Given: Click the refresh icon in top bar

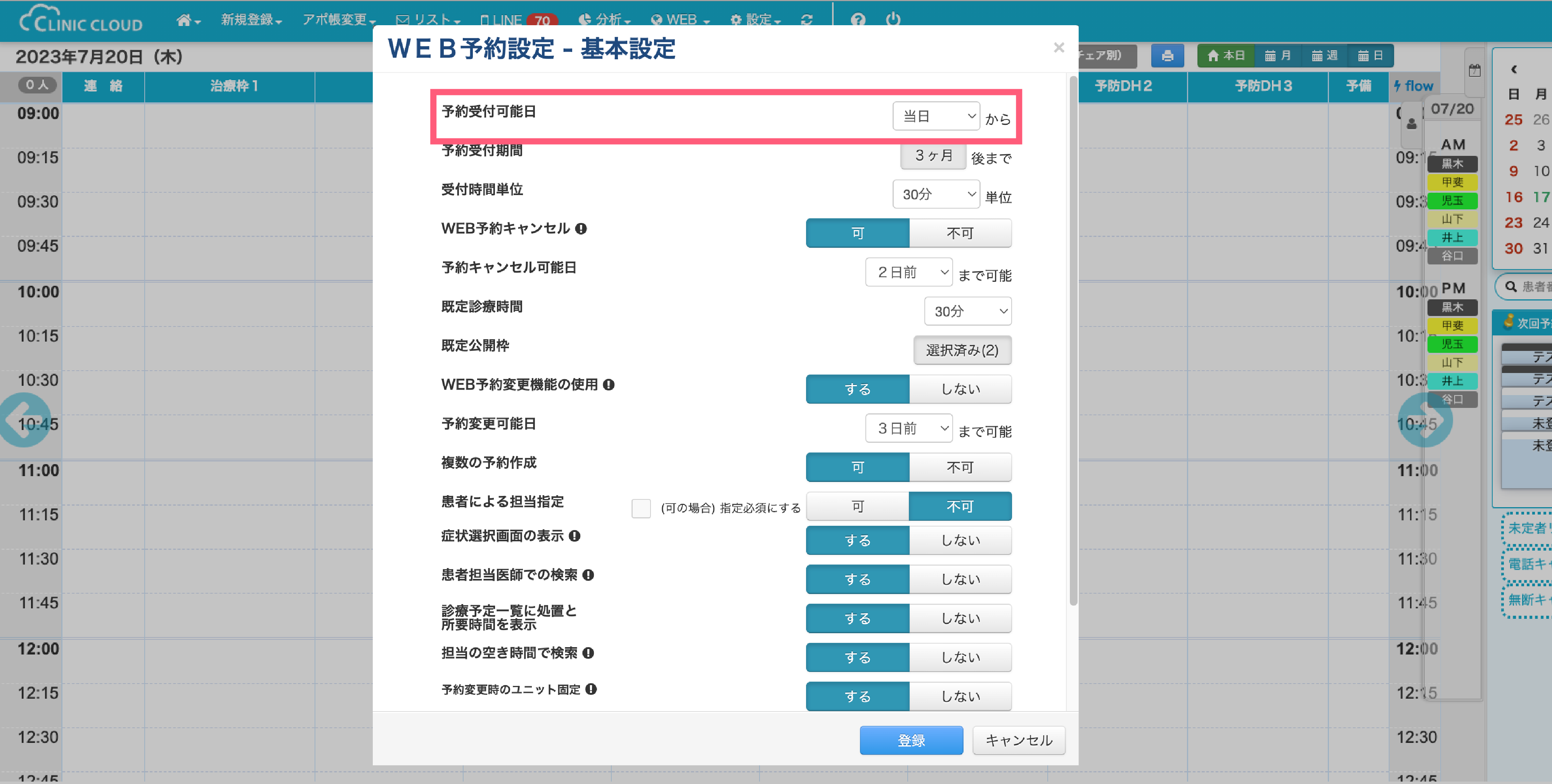Looking at the screenshot, I should [807, 20].
